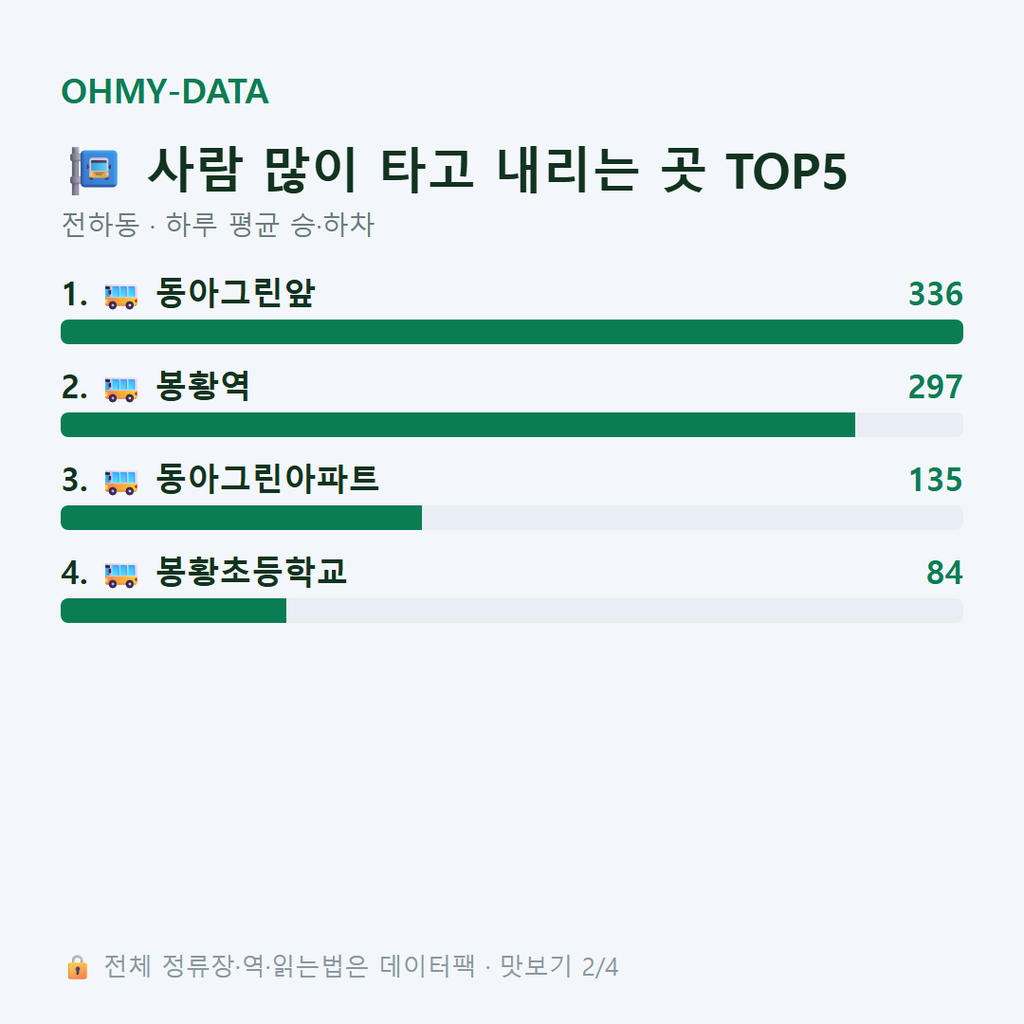Click the 84 ridership value

click(x=944, y=572)
